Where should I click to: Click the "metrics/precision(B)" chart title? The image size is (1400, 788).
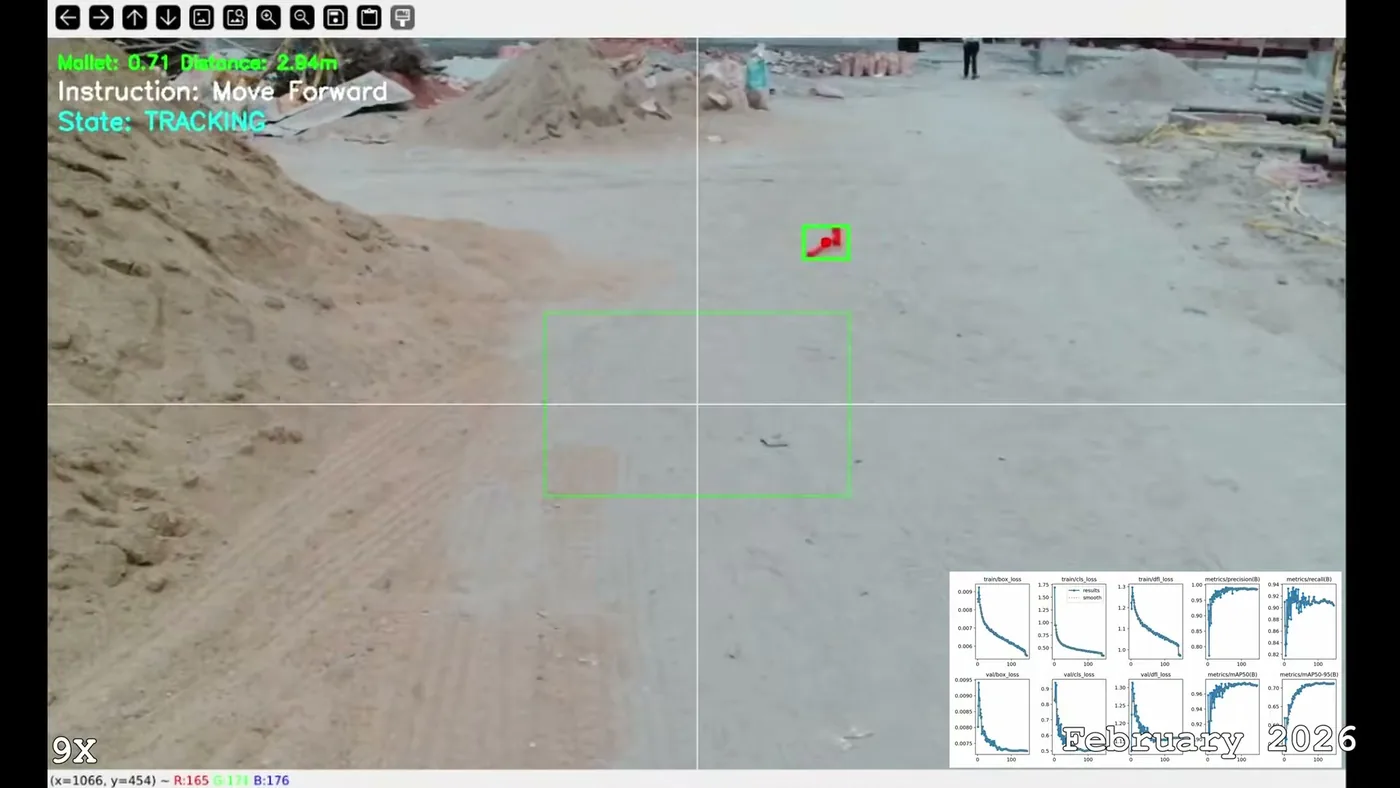(x=1233, y=580)
